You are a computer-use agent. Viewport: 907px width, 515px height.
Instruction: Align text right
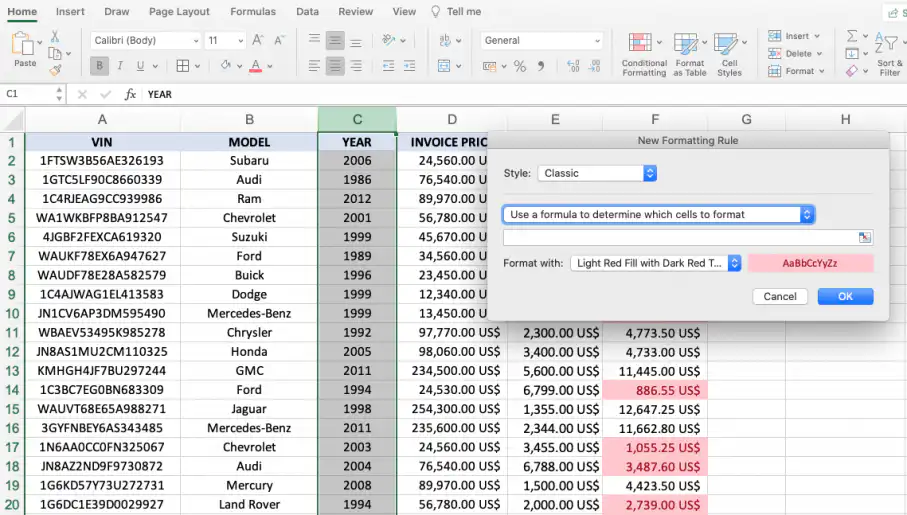point(356,66)
